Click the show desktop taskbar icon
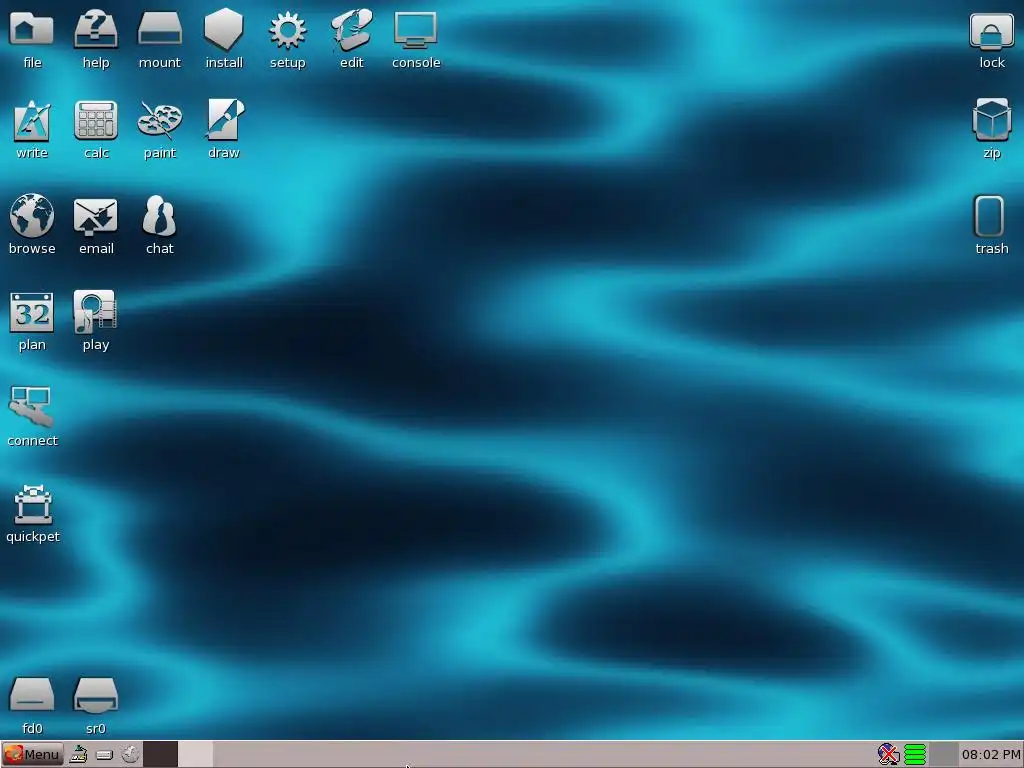Viewport: 1024px width, 768px height. point(78,754)
